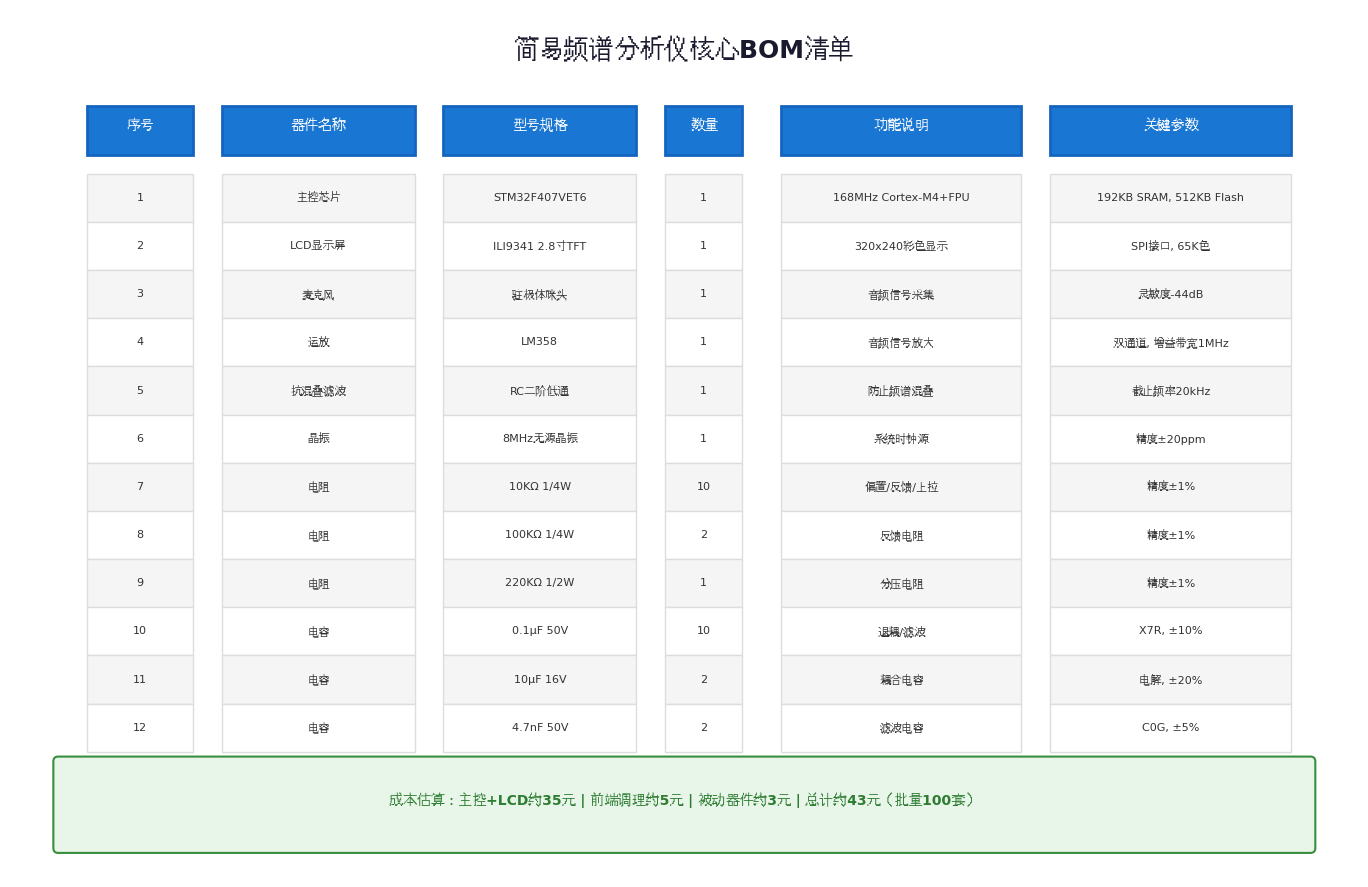This screenshot has width=1368, height=887.
Task: Click serial number 12 cell
Action: (140, 728)
